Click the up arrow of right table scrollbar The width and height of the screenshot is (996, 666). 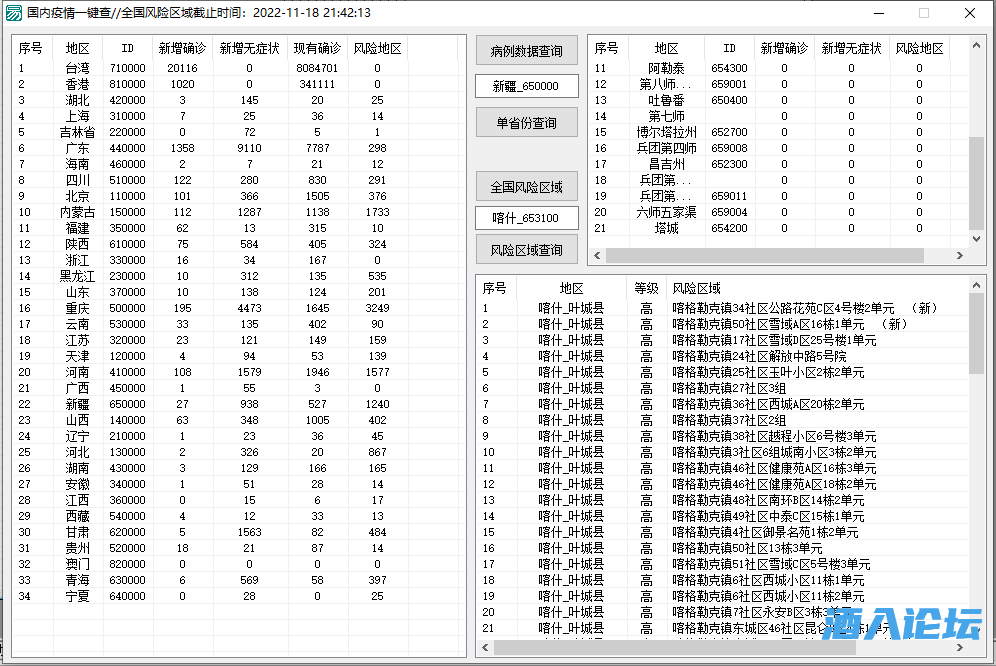pos(975,45)
